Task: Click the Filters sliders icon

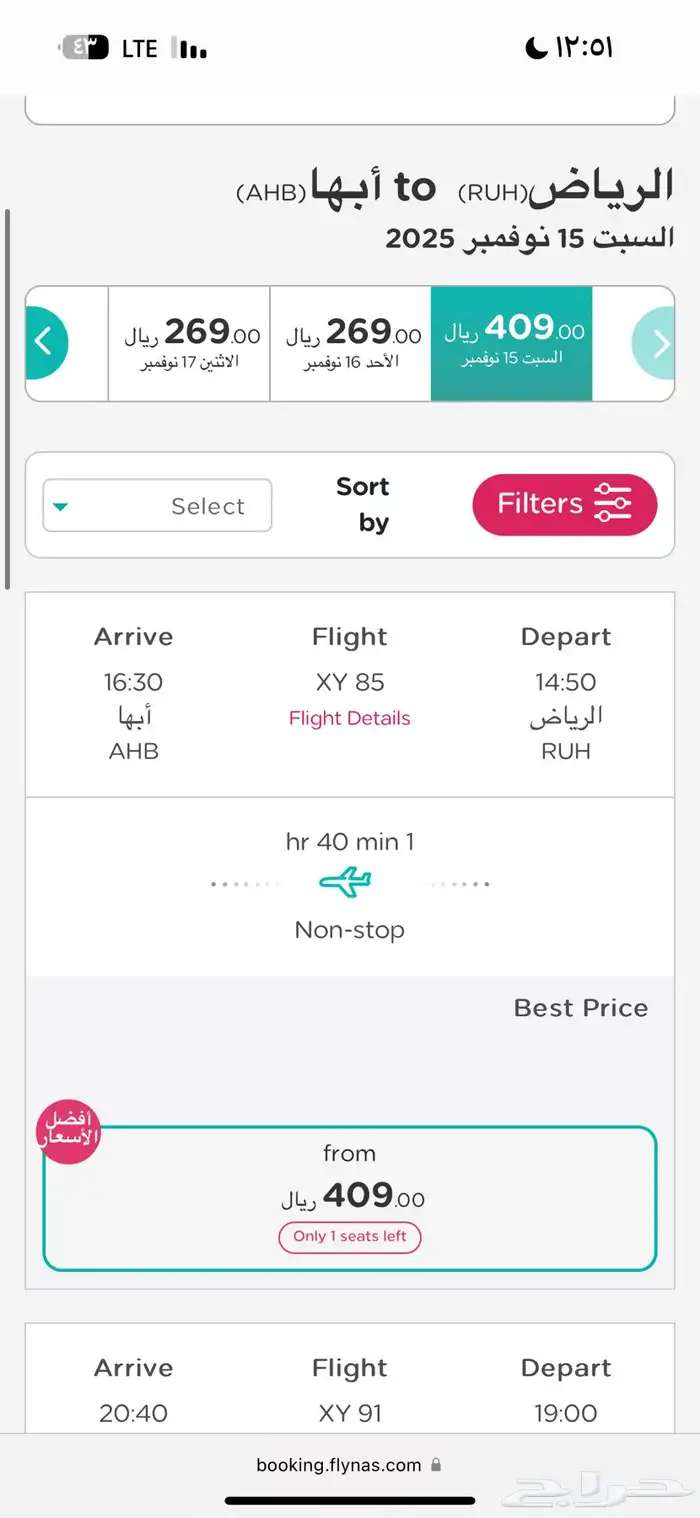Action: pos(612,504)
